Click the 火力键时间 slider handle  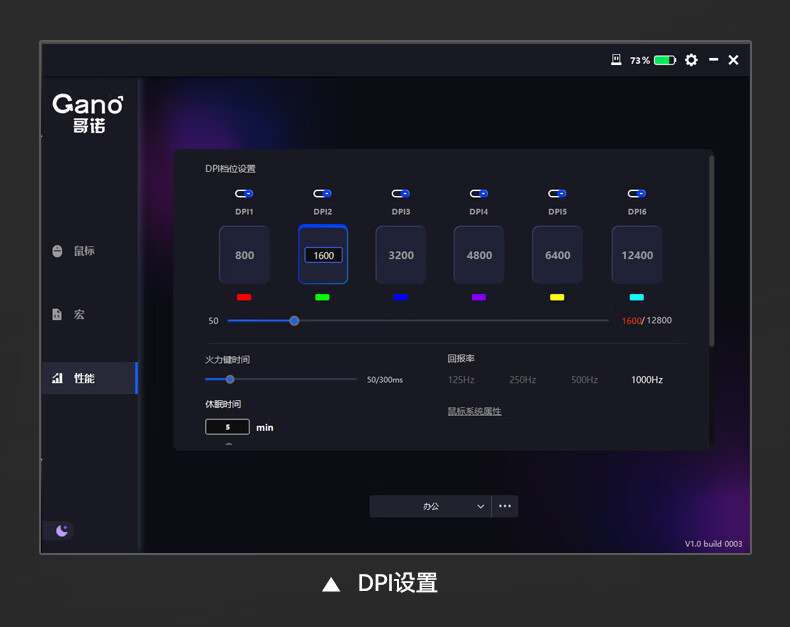[230, 379]
